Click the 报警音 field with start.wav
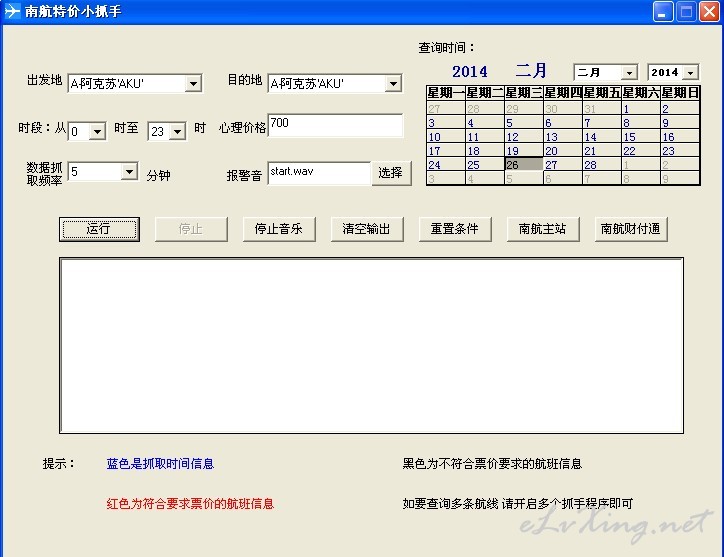The height and width of the screenshot is (557, 724). pyautogui.click(x=319, y=173)
